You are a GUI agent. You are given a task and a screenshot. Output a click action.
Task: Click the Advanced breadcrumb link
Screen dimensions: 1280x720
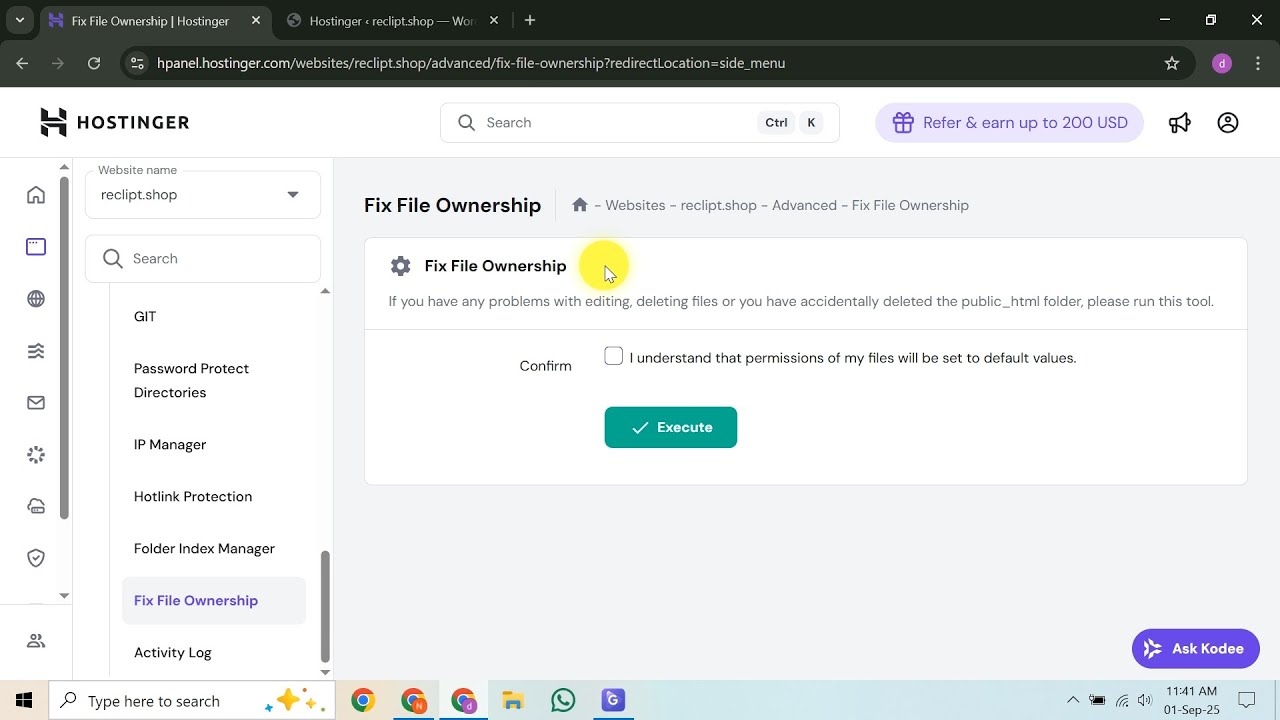tap(804, 205)
